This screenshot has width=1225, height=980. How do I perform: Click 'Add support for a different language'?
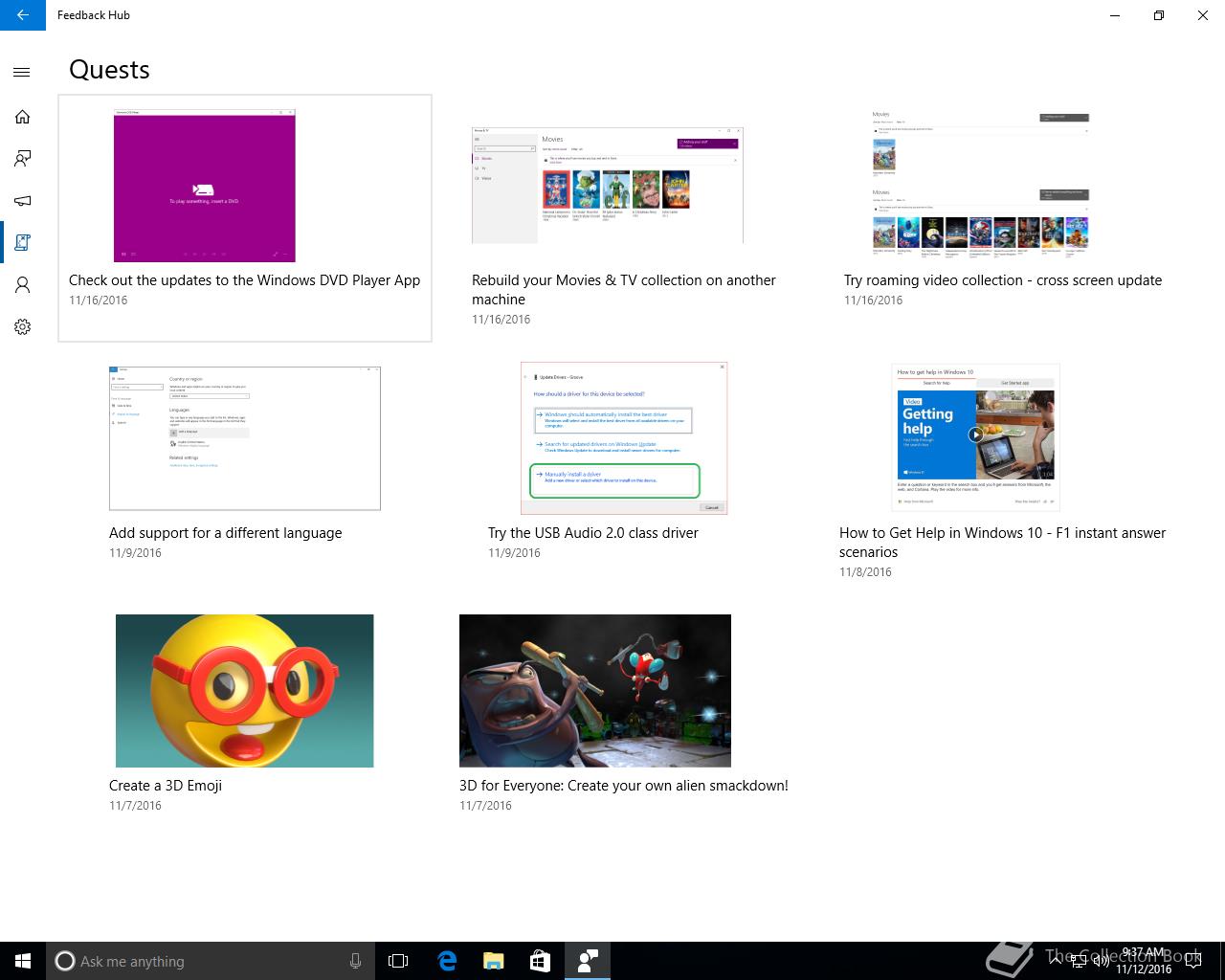(226, 533)
